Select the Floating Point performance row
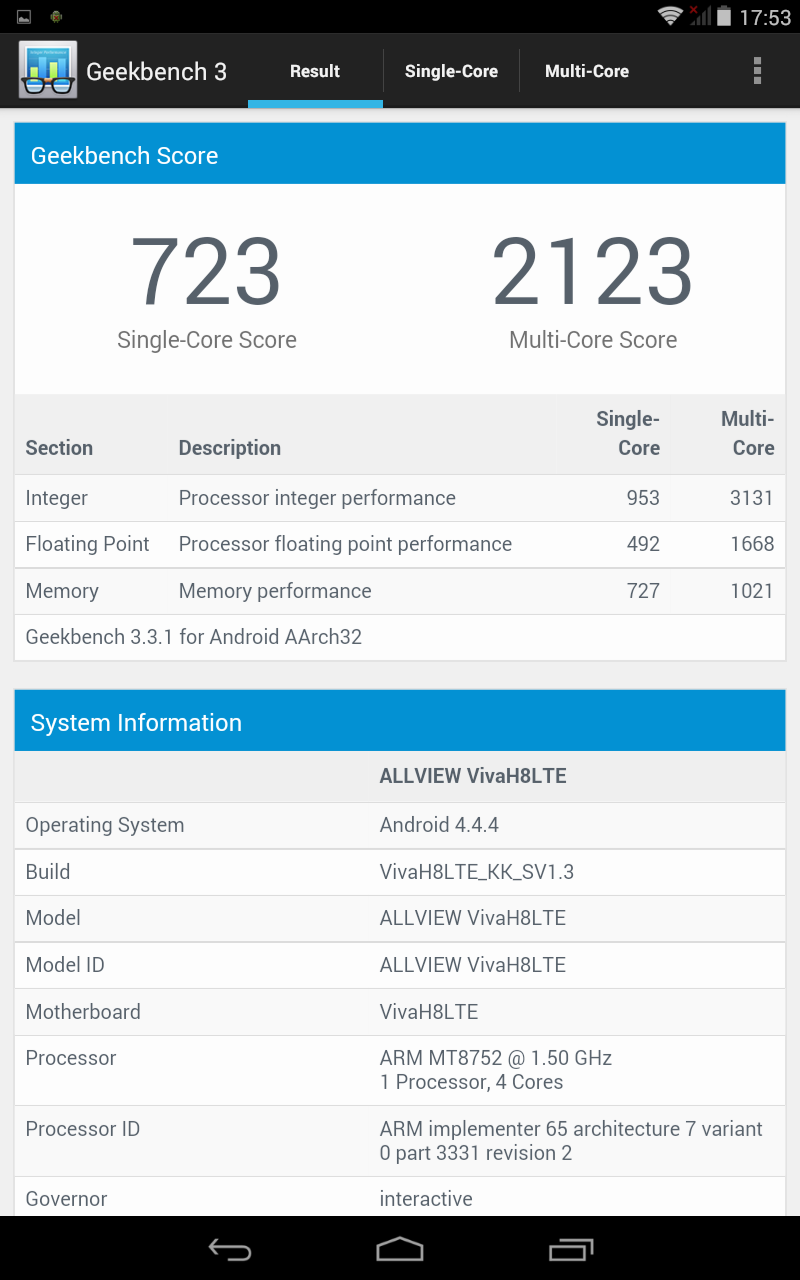The width and height of the screenshot is (800, 1280). (x=399, y=544)
